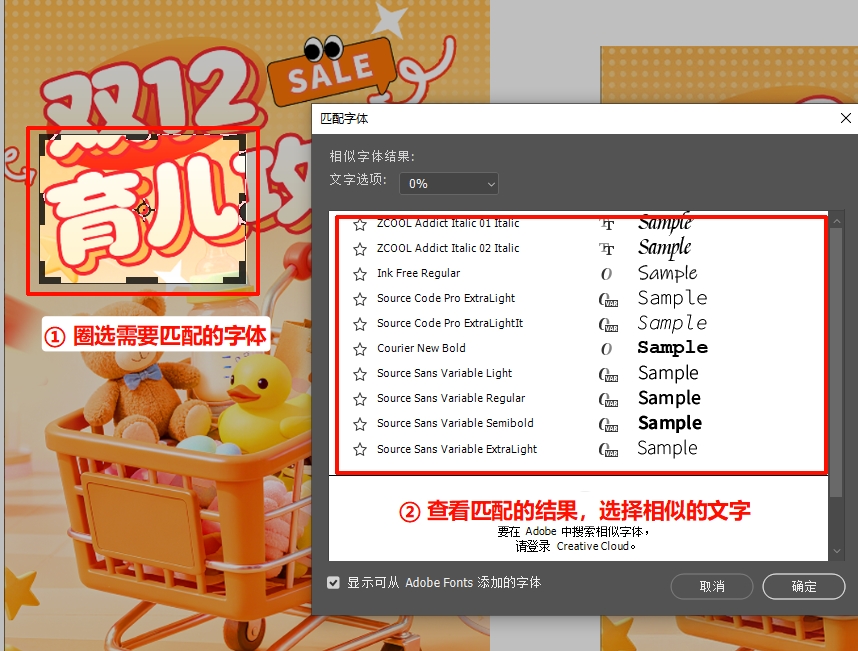Screen dimensions: 858x651
Task: Open the 文字选项 percentage dropdown
Action: click(448, 183)
